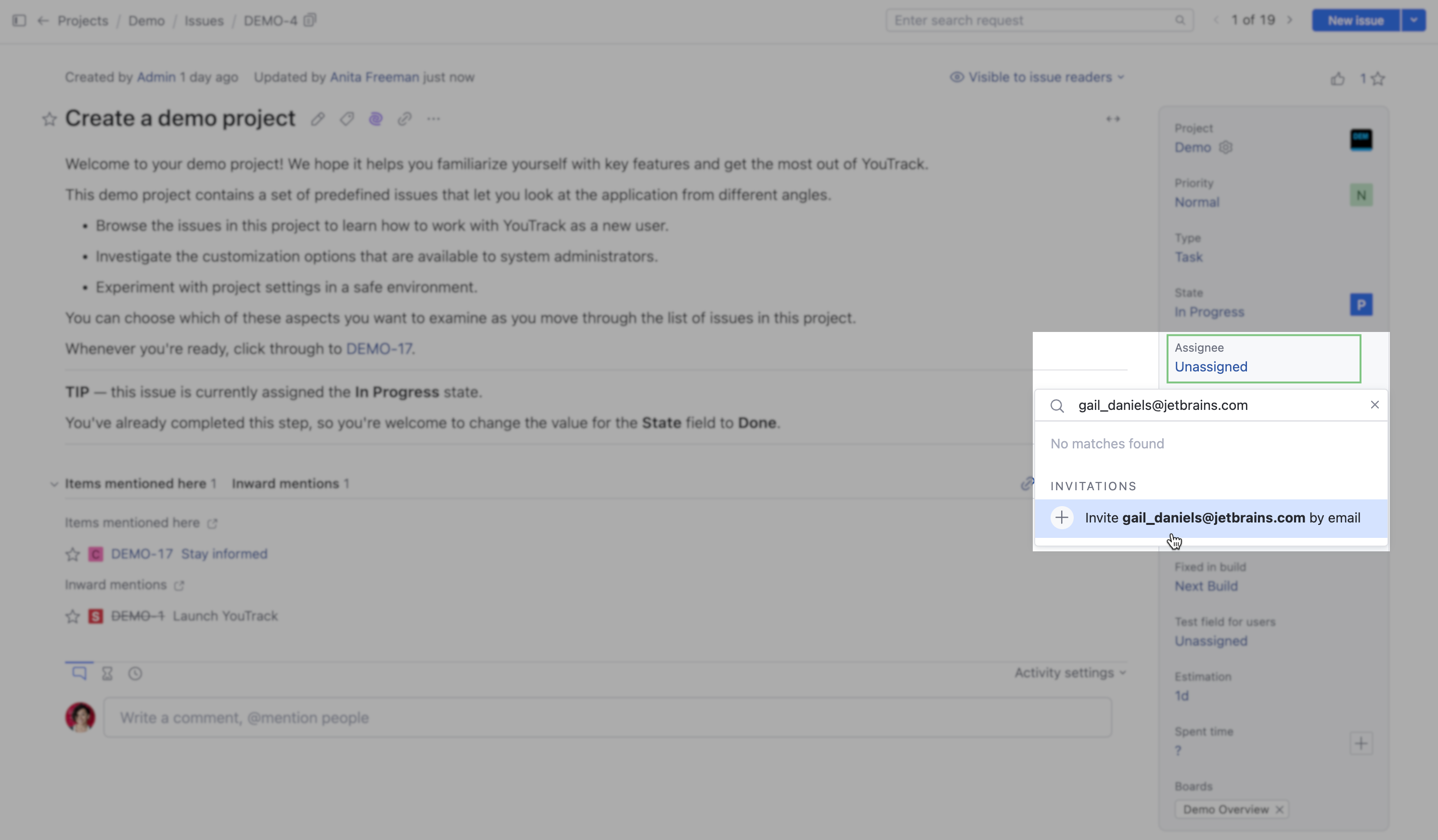Toggle star on DEMO-1 Launch YouTrack
The height and width of the screenshot is (840, 1438).
pyautogui.click(x=73, y=616)
